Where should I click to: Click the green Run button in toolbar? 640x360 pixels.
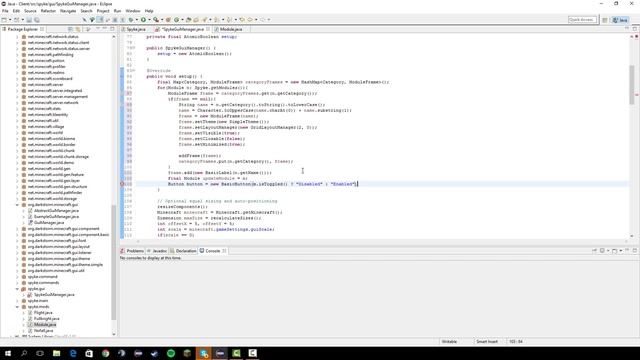pyautogui.click(x=143, y=20)
